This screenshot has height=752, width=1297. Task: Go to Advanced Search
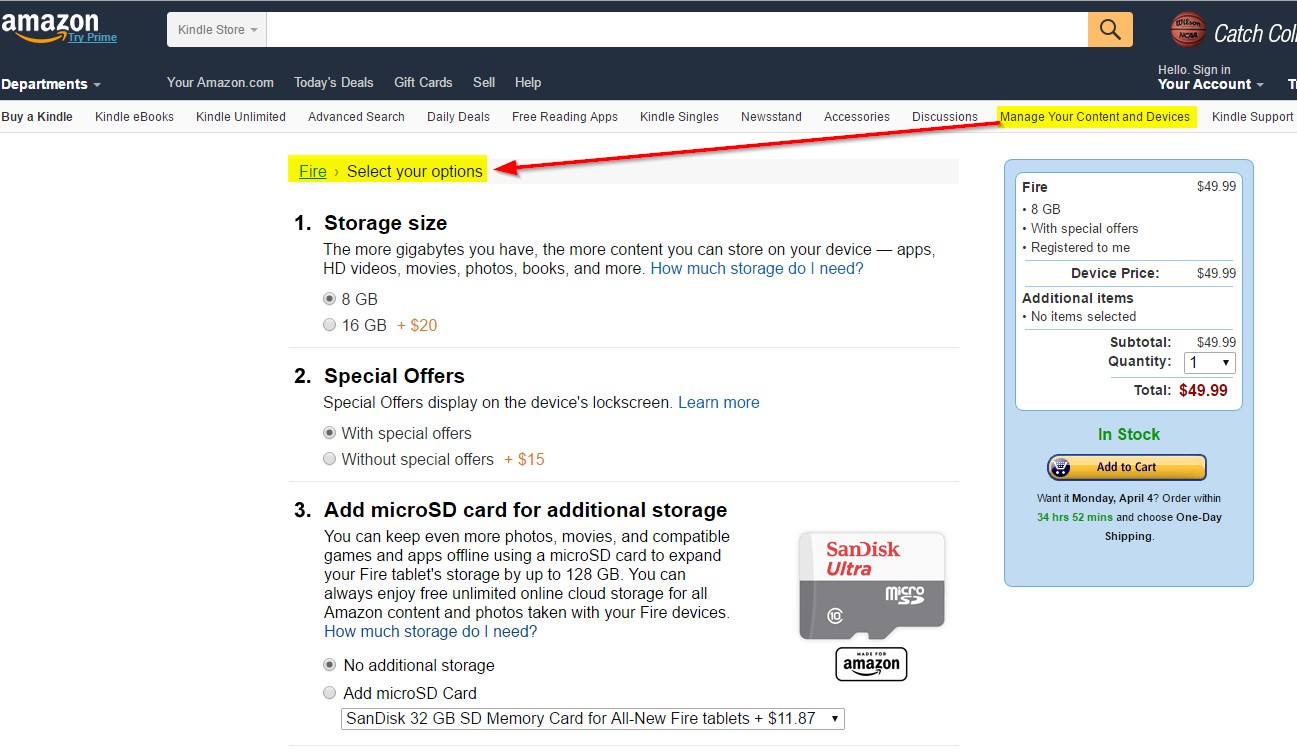click(356, 117)
